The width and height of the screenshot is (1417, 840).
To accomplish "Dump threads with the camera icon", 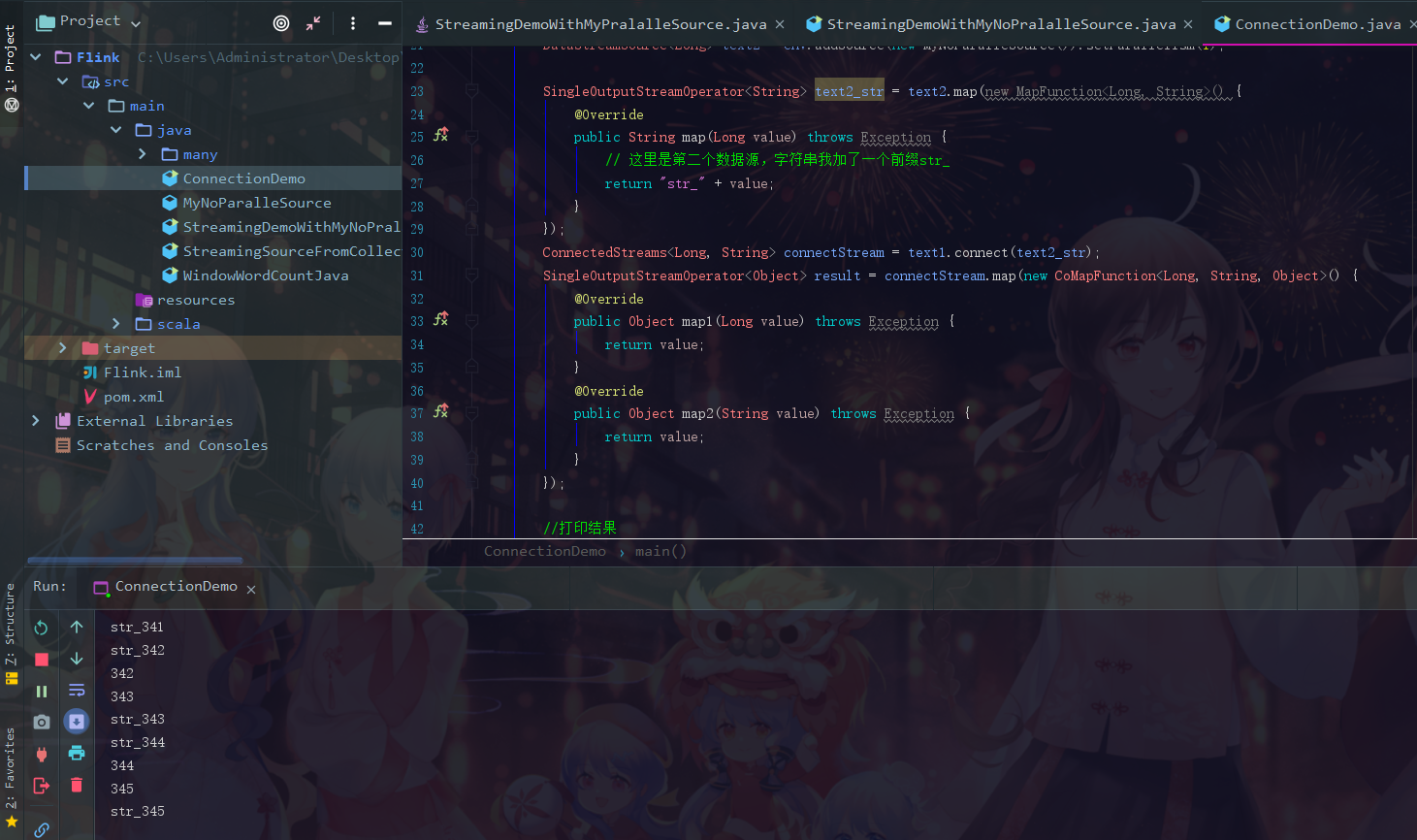I will click(x=41, y=722).
